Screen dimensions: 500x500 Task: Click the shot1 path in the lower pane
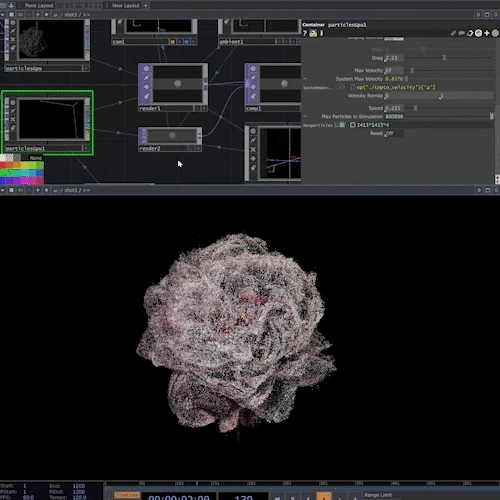pyautogui.click(x=70, y=190)
